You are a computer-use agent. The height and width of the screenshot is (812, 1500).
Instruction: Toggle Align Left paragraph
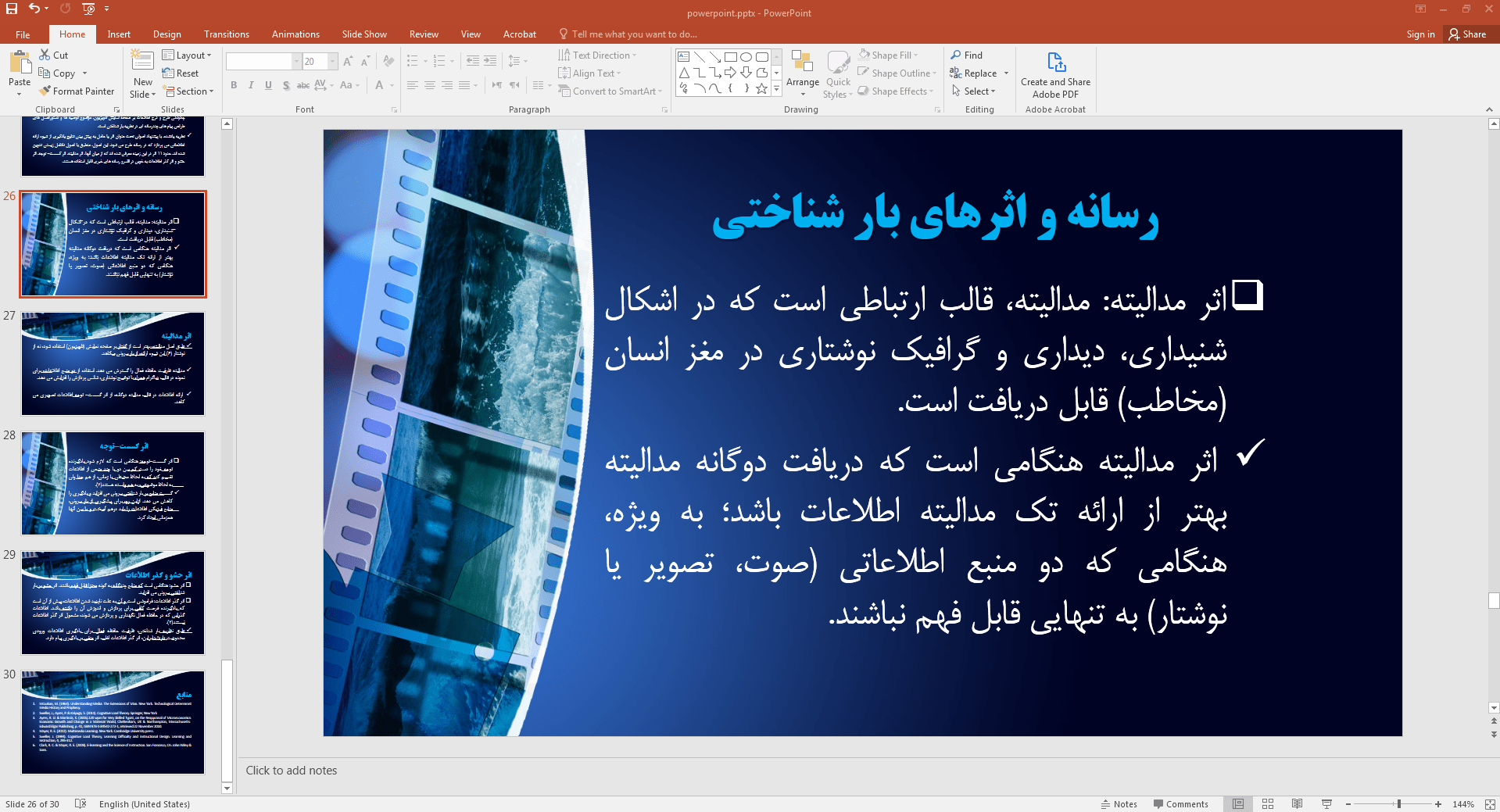[x=413, y=85]
